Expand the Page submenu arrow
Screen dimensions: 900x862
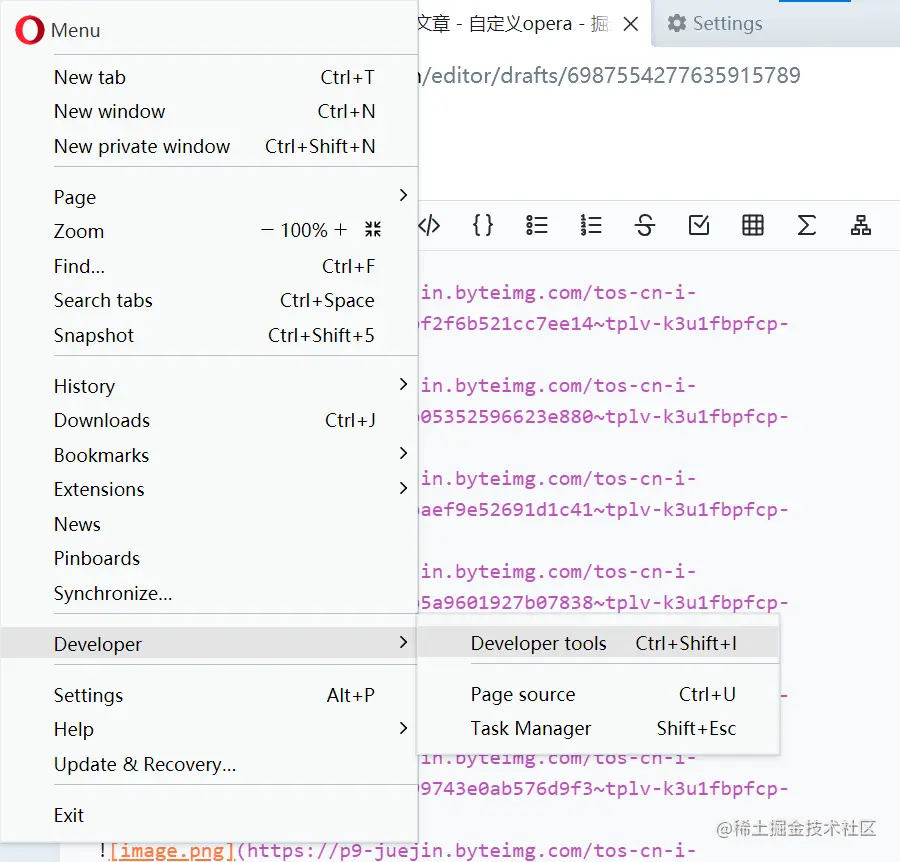pos(404,196)
